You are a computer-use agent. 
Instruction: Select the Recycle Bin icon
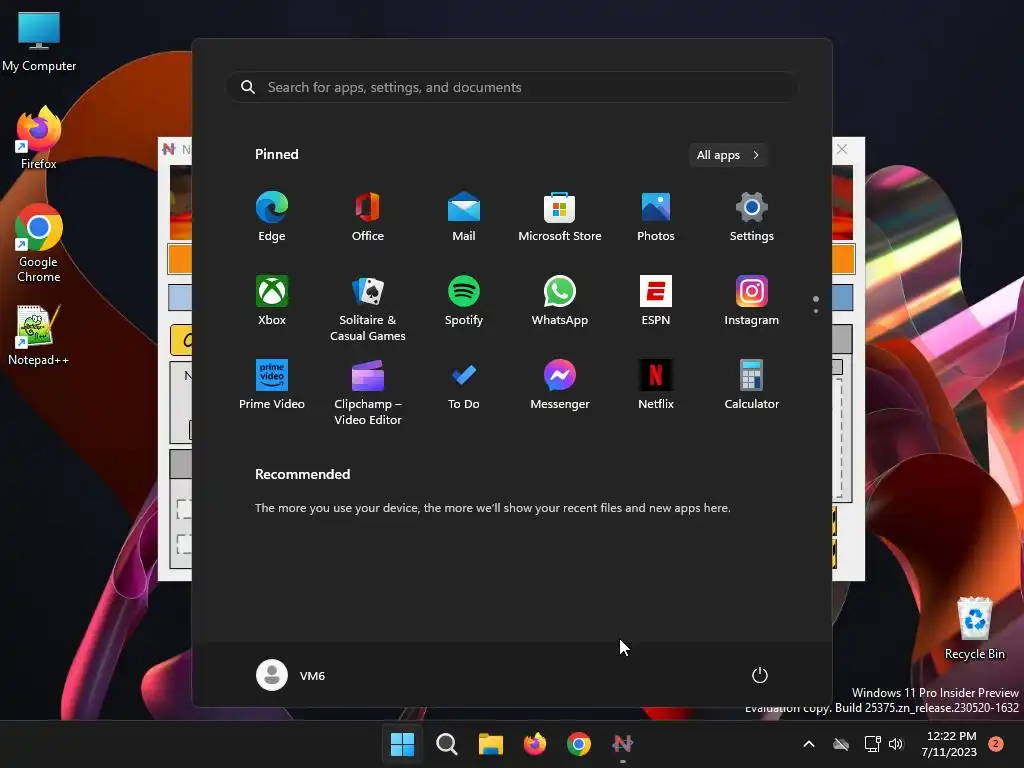974,628
